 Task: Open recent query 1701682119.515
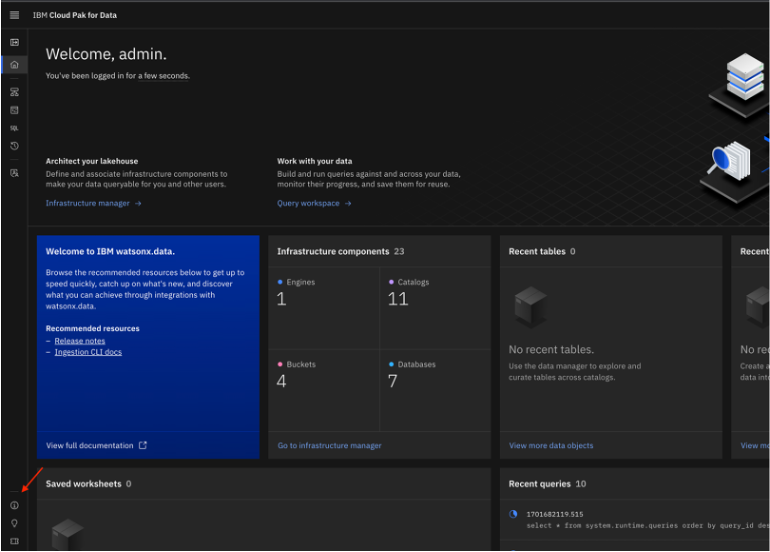click(552, 514)
